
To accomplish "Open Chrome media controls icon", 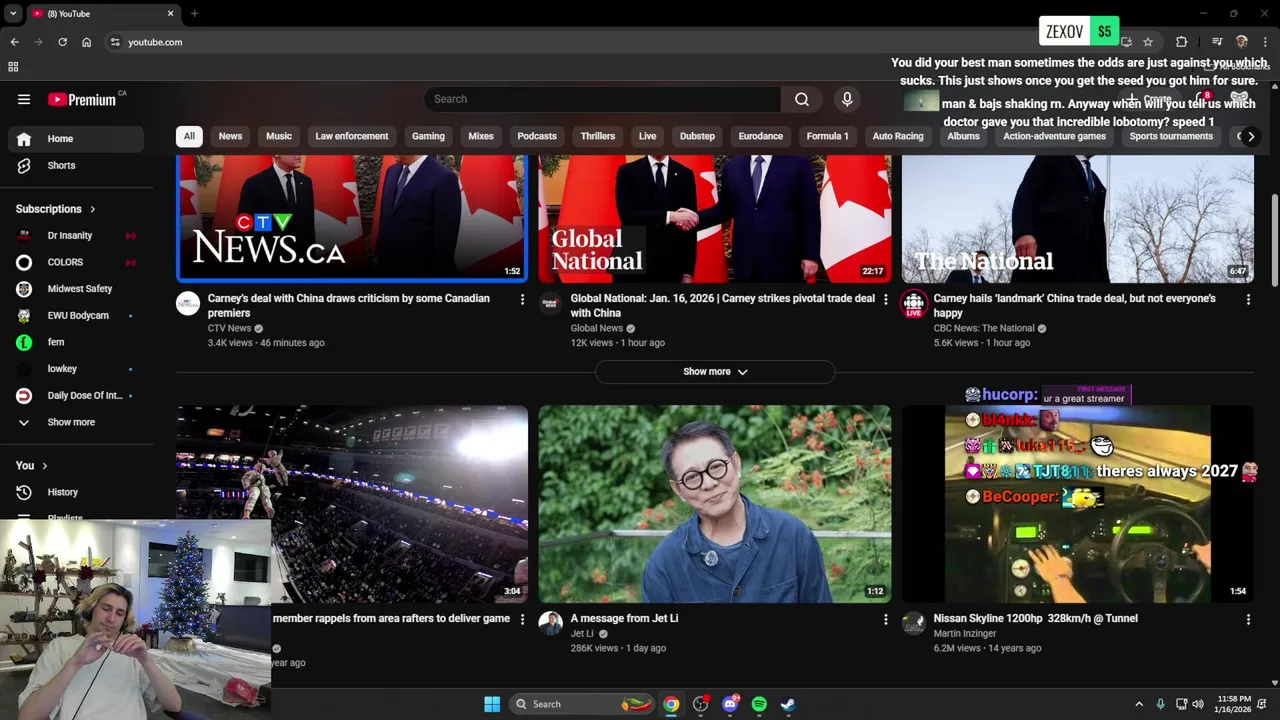I will 1217,42.
